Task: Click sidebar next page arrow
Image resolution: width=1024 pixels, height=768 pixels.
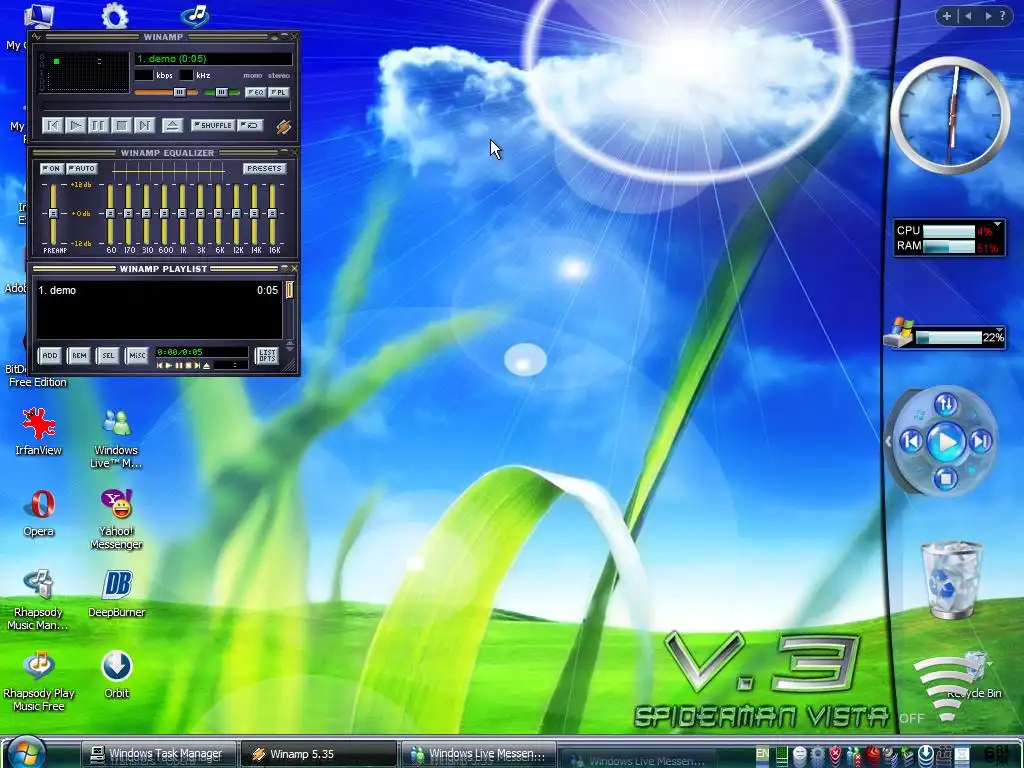Action: click(x=987, y=16)
